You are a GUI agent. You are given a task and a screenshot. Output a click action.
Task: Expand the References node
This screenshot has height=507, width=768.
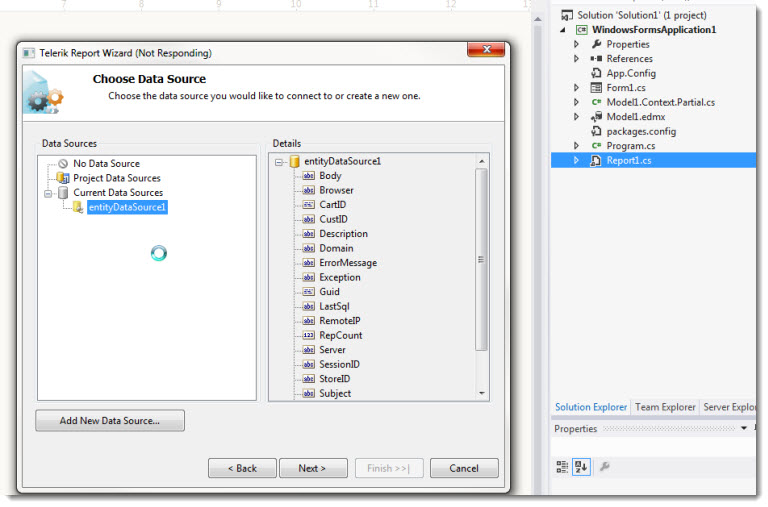576,59
